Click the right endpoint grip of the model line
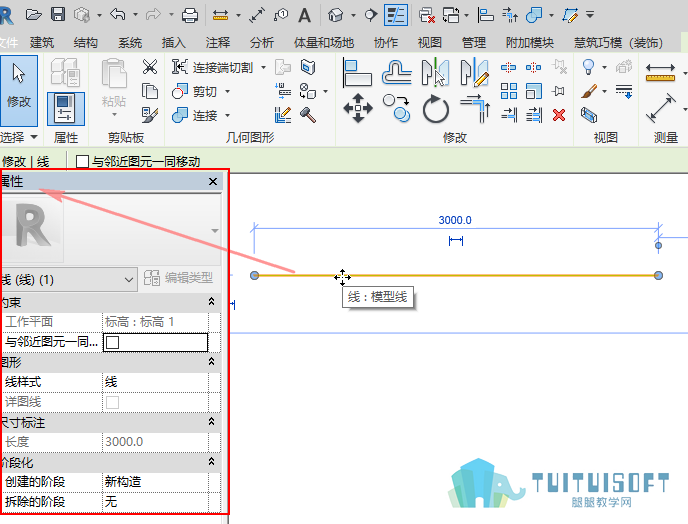The width and height of the screenshot is (688, 524). 658,276
